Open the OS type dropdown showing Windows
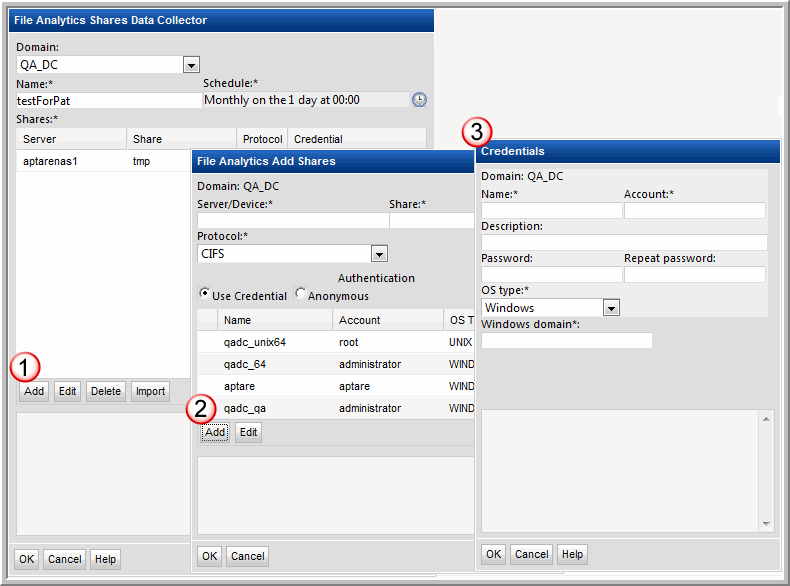 (611, 308)
